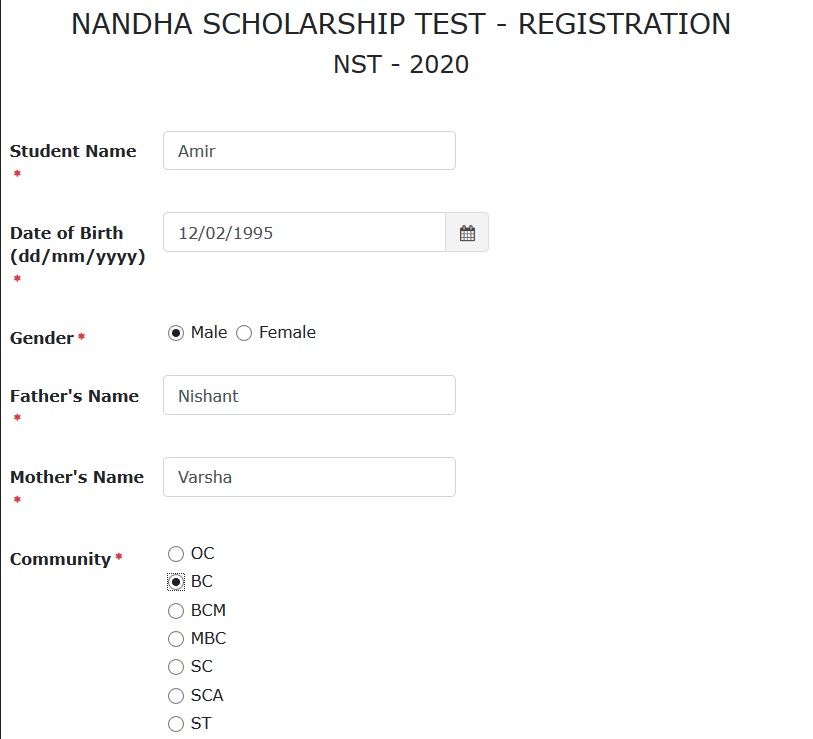Pick the SC community radio button
The width and height of the screenshot is (813, 739).
(x=176, y=667)
